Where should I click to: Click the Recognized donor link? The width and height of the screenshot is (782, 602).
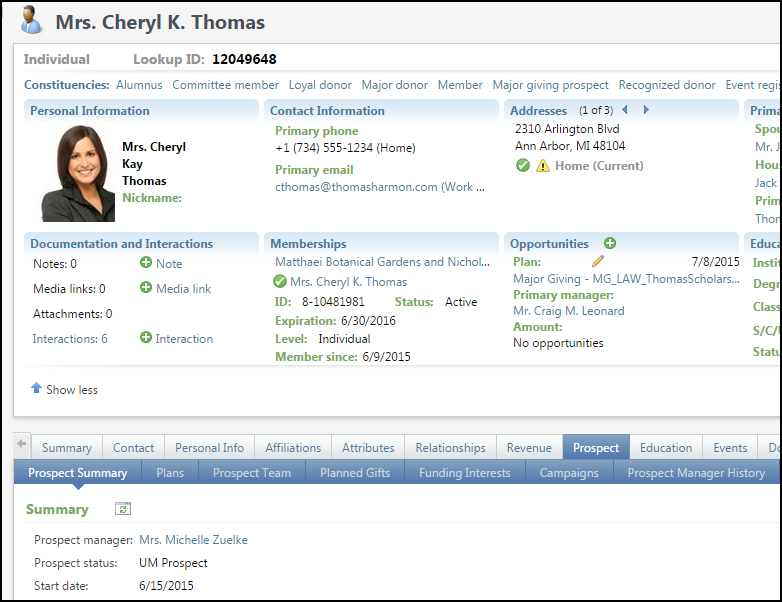[667, 85]
